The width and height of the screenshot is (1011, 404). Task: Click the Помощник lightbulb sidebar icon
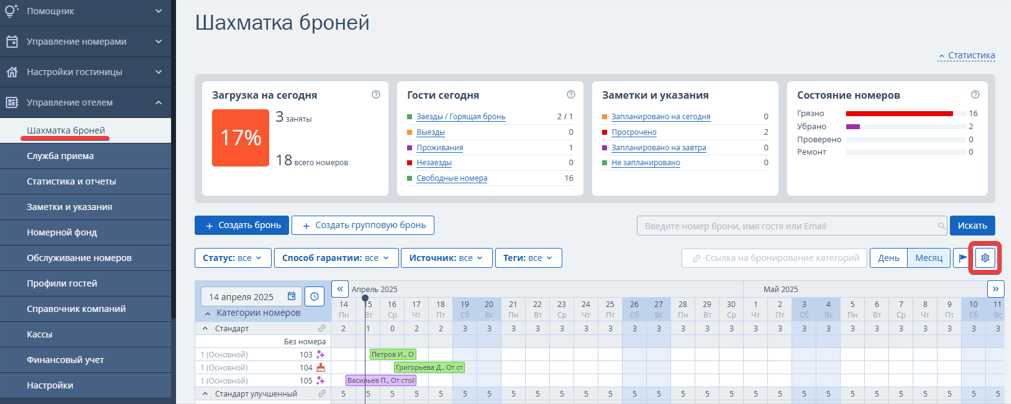pyautogui.click(x=11, y=10)
